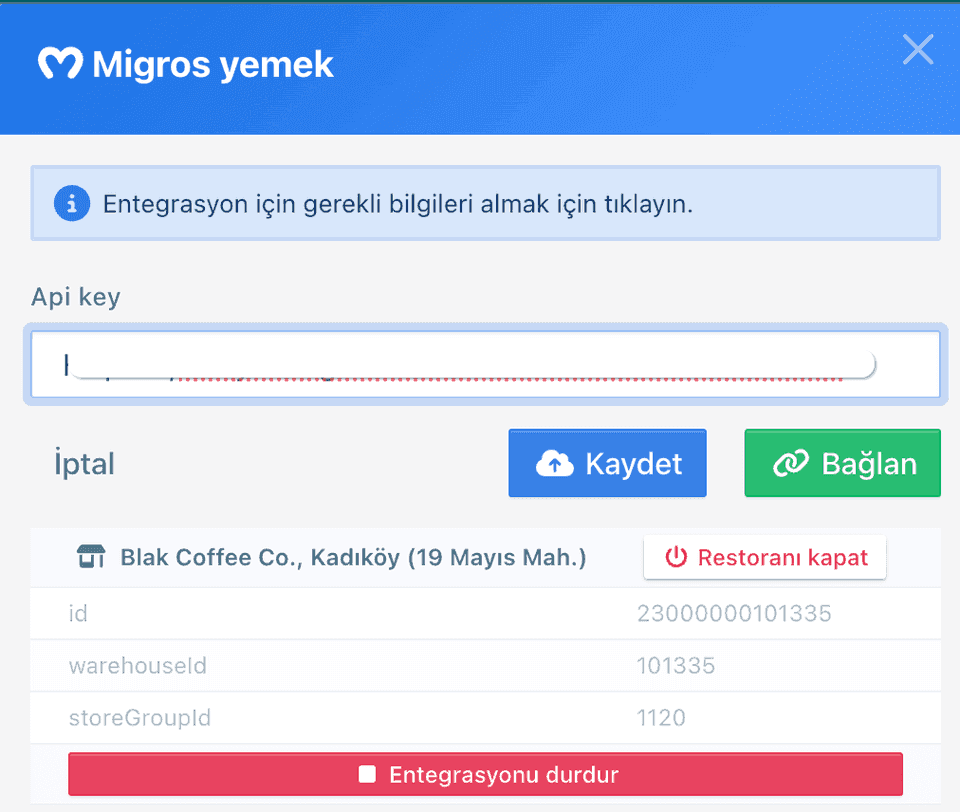Screen dimensions: 960x812
Task: Click the storeGroupId row label
Action: click(140, 718)
